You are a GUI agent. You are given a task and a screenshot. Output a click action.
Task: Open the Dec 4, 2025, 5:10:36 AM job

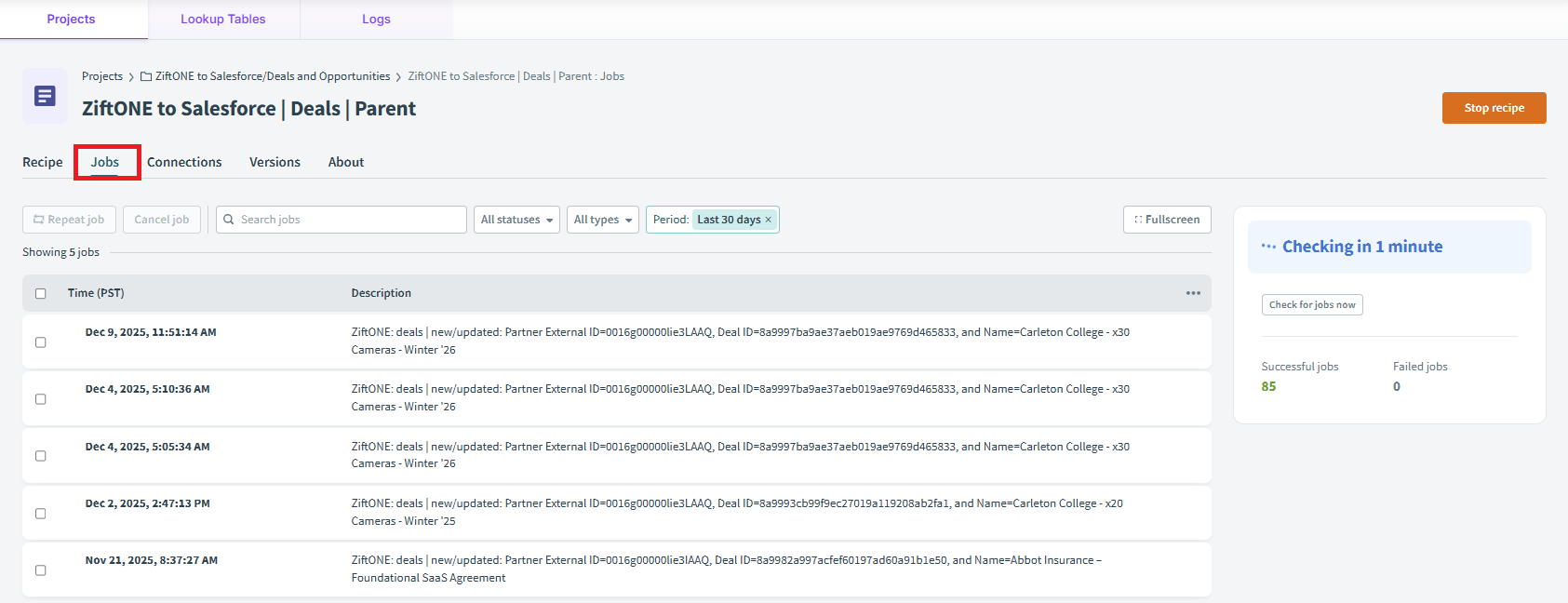[617, 398]
